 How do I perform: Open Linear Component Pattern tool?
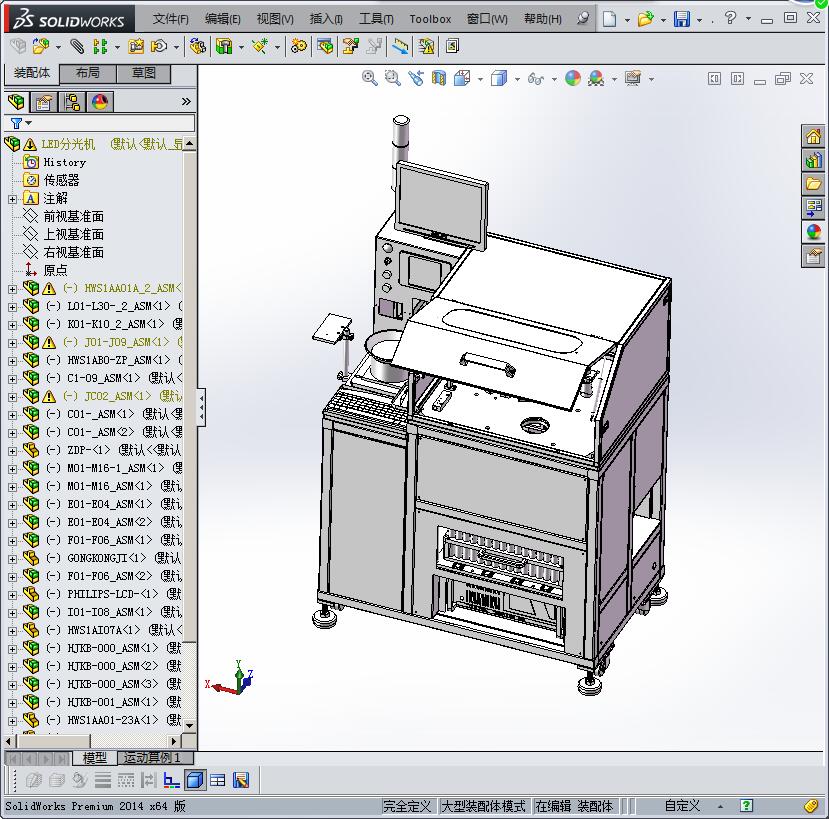tap(100, 47)
